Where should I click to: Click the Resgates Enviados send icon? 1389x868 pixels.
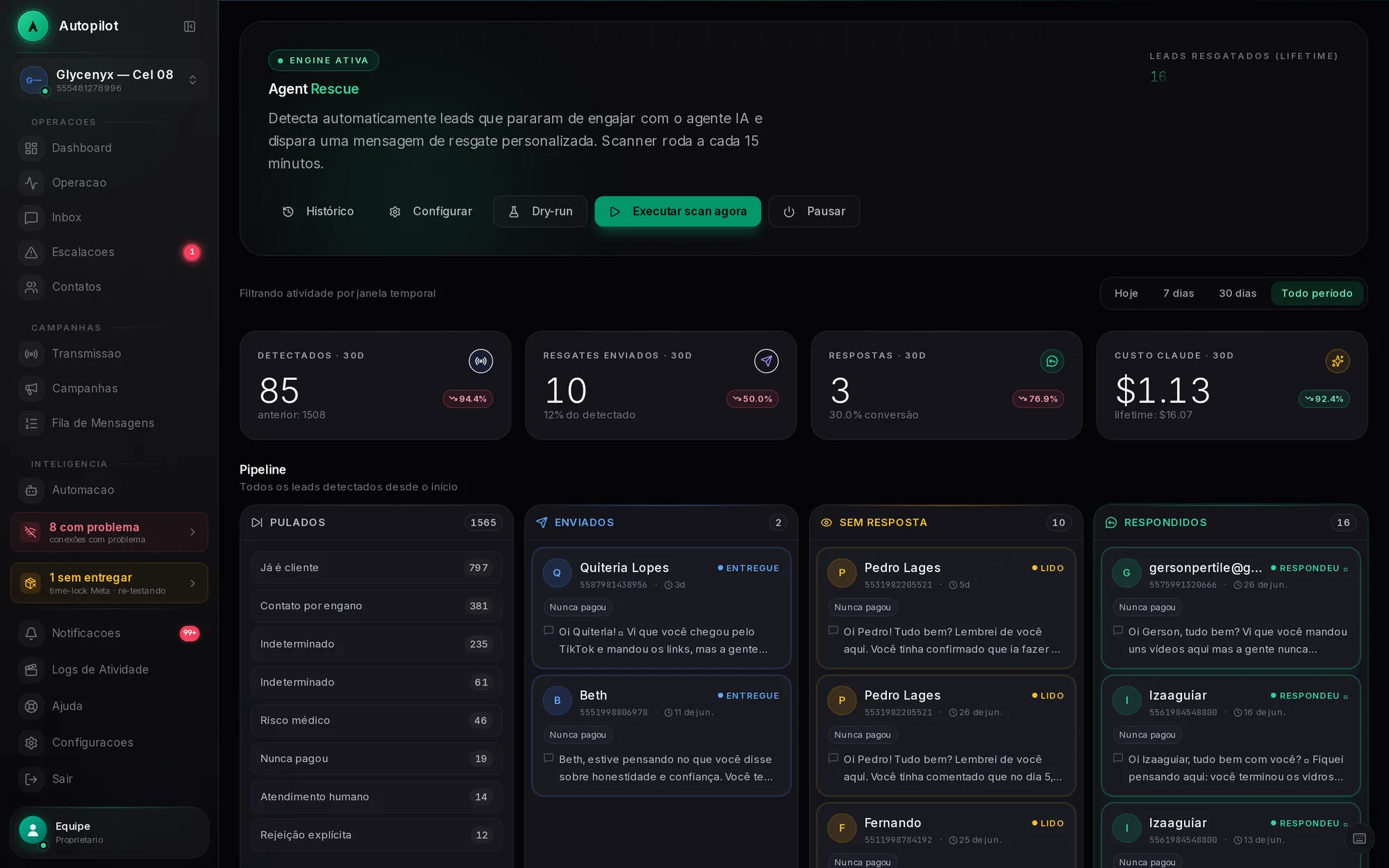(766, 361)
